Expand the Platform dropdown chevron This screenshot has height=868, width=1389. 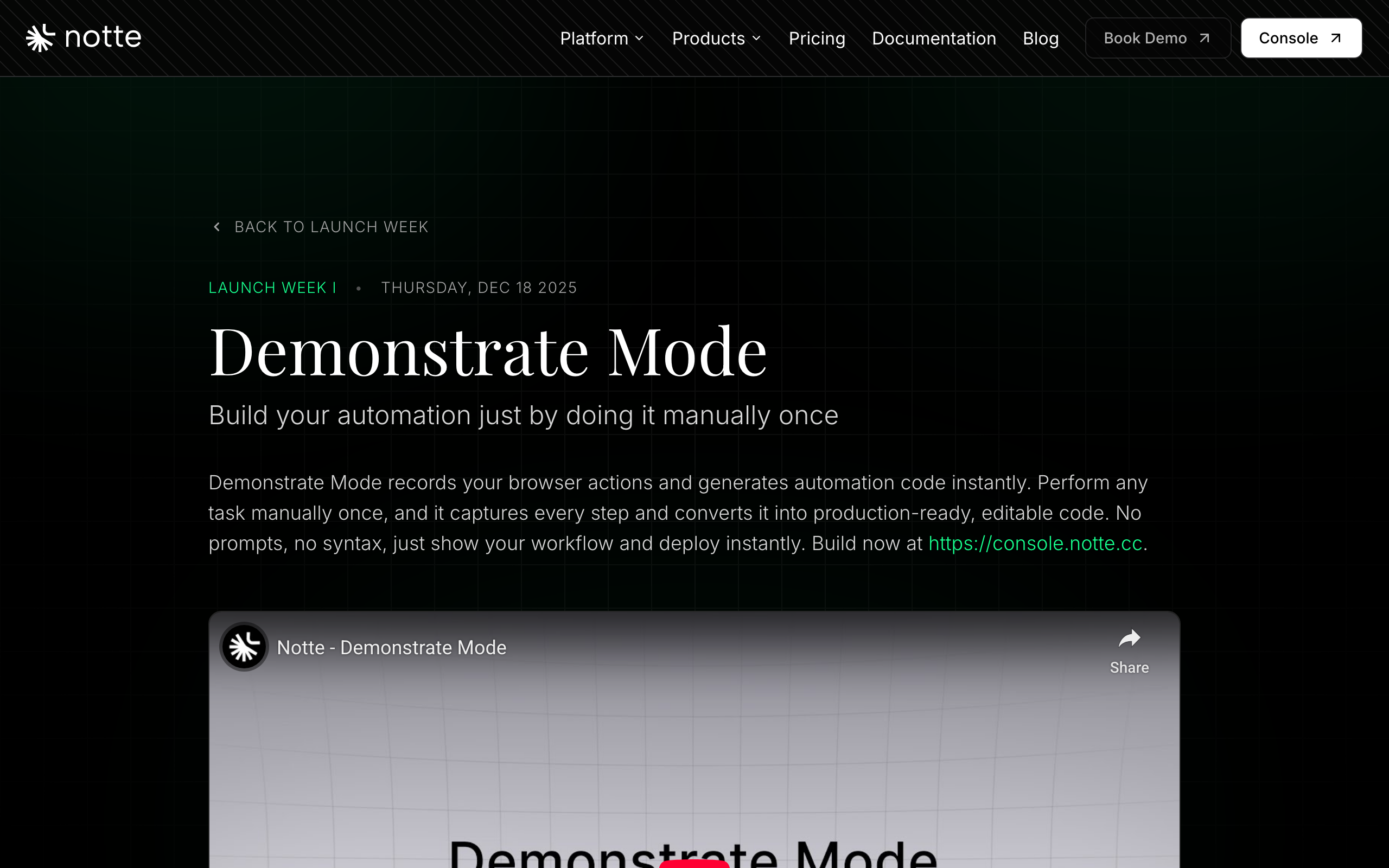click(639, 39)
